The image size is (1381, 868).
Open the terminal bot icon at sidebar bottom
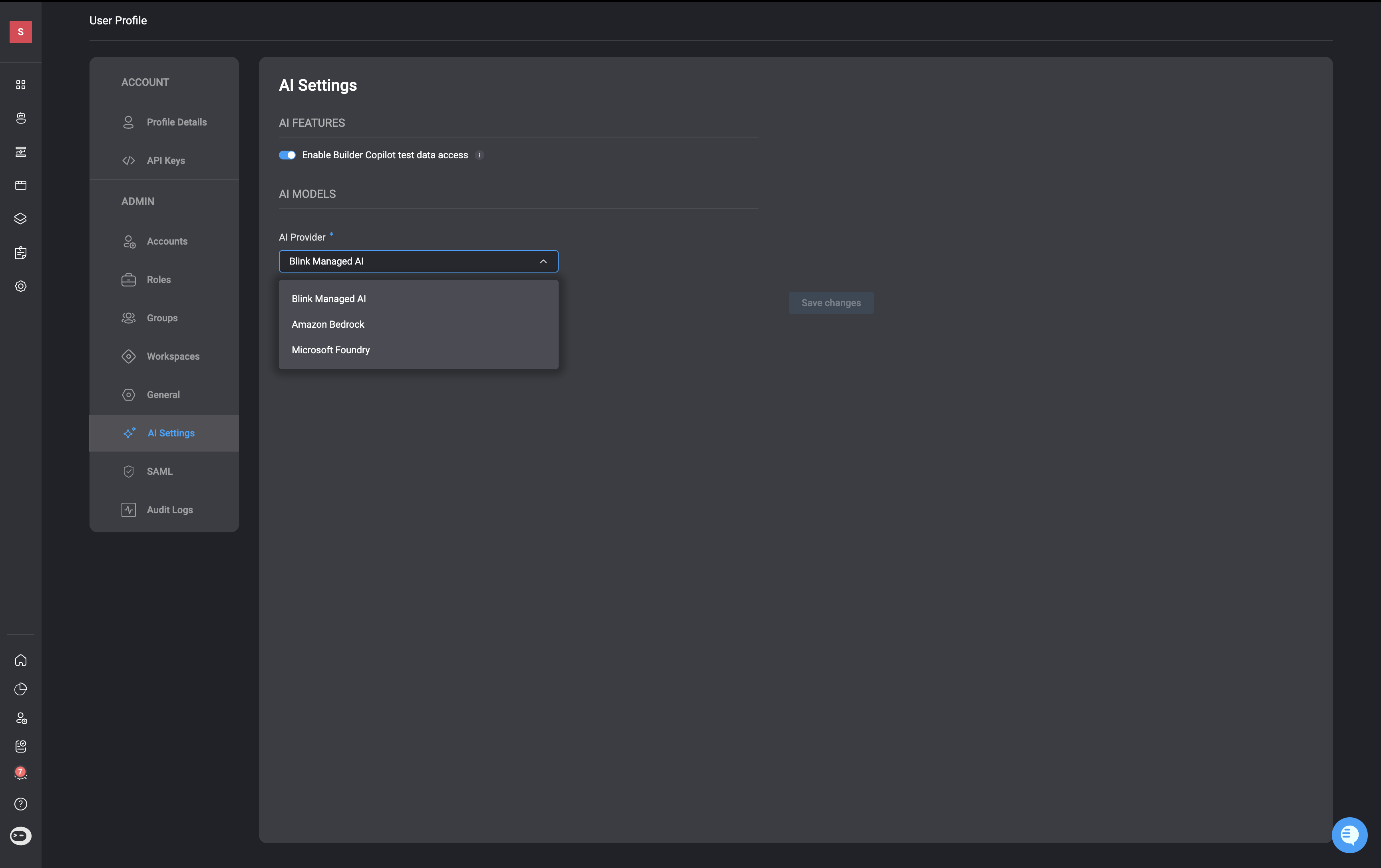[x=21, y=836]
